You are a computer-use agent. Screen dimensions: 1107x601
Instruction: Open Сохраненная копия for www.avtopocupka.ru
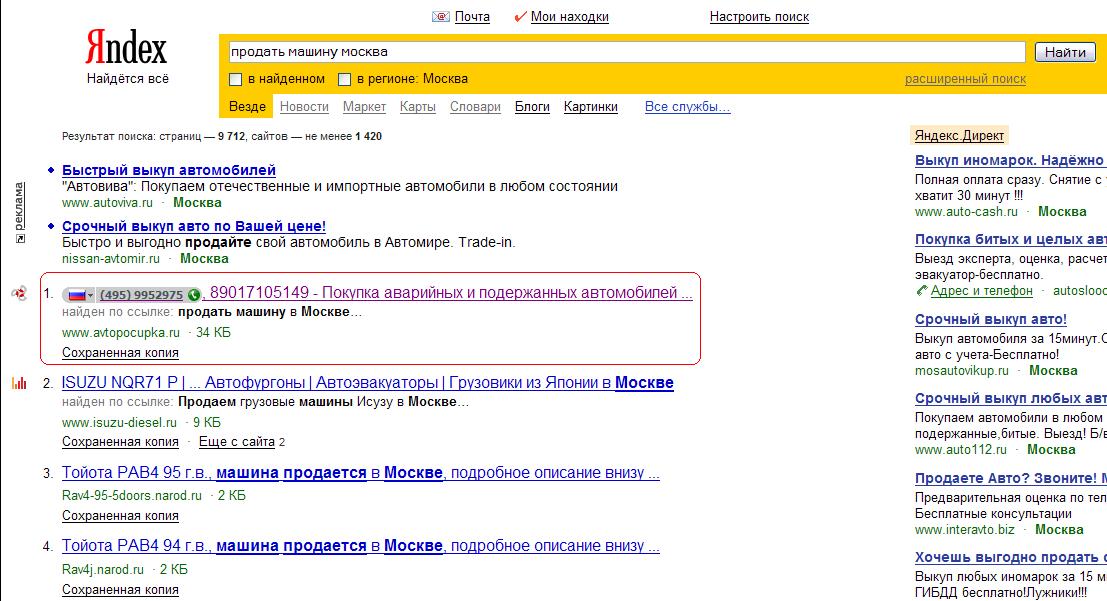pos(120,352)
